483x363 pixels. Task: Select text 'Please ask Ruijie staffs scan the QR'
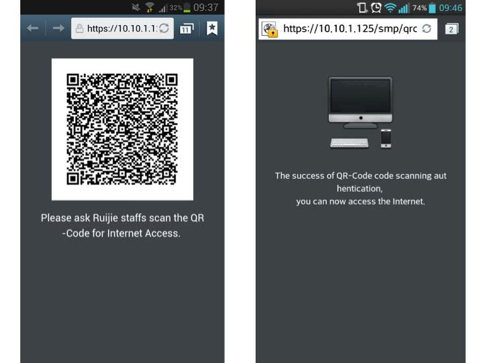122,218
